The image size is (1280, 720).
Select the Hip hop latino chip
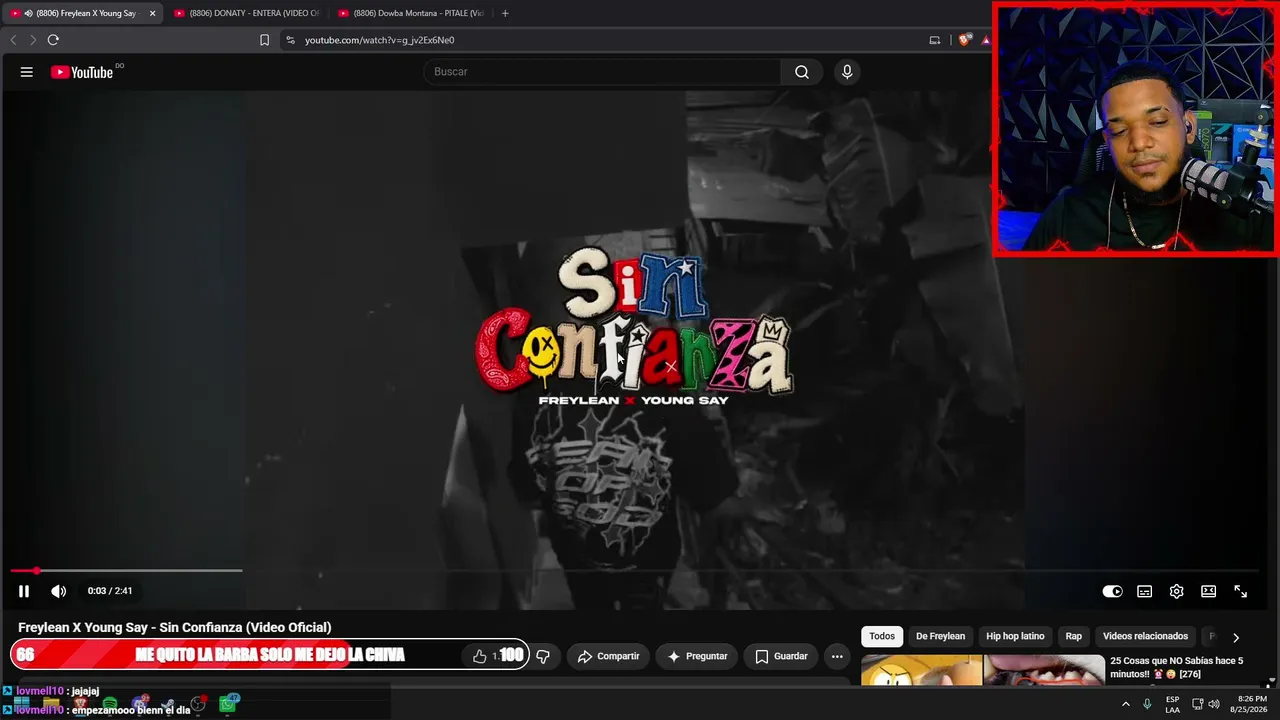click(1015, 636)
